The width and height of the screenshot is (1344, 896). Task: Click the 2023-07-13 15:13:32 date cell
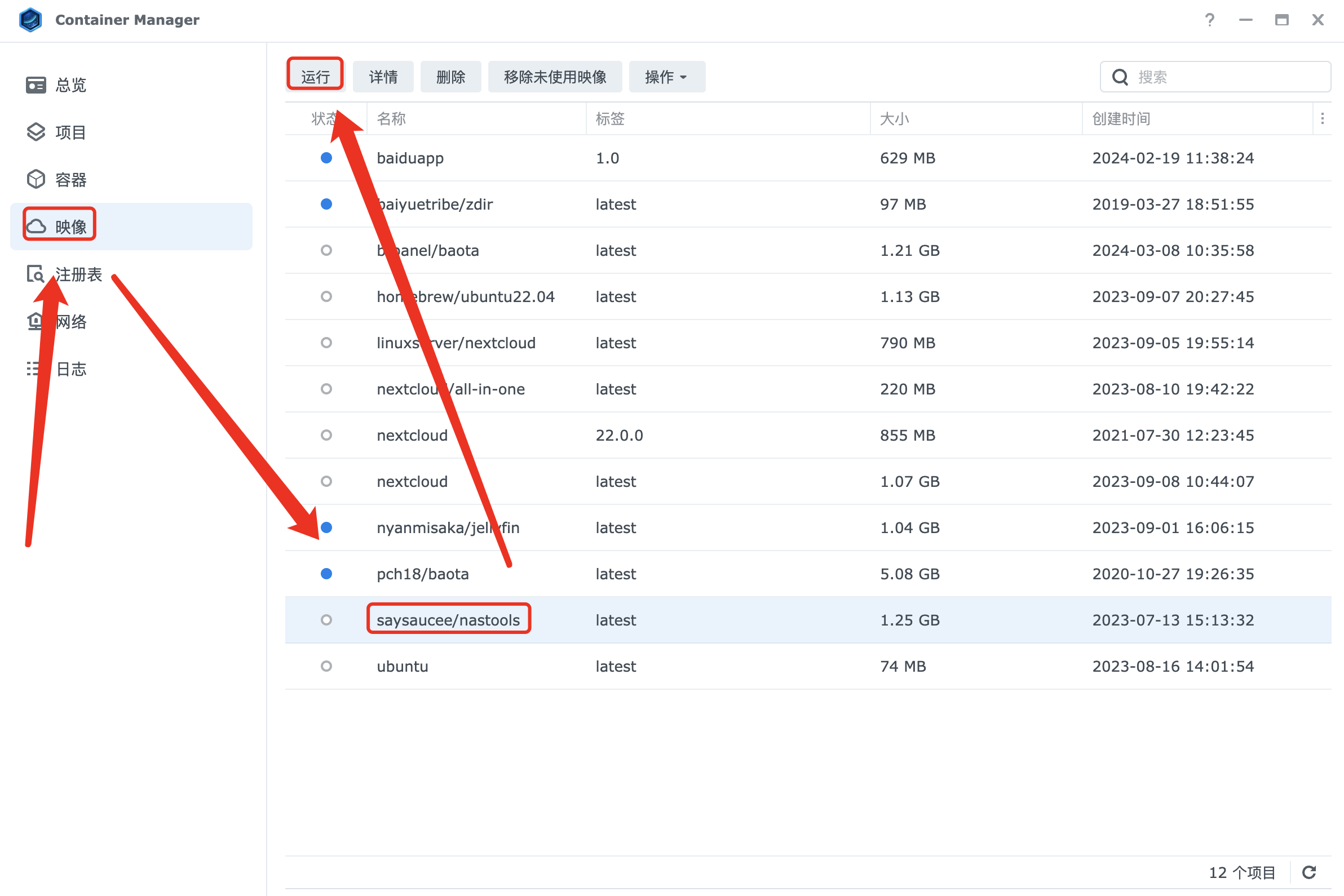[1173, 620]
